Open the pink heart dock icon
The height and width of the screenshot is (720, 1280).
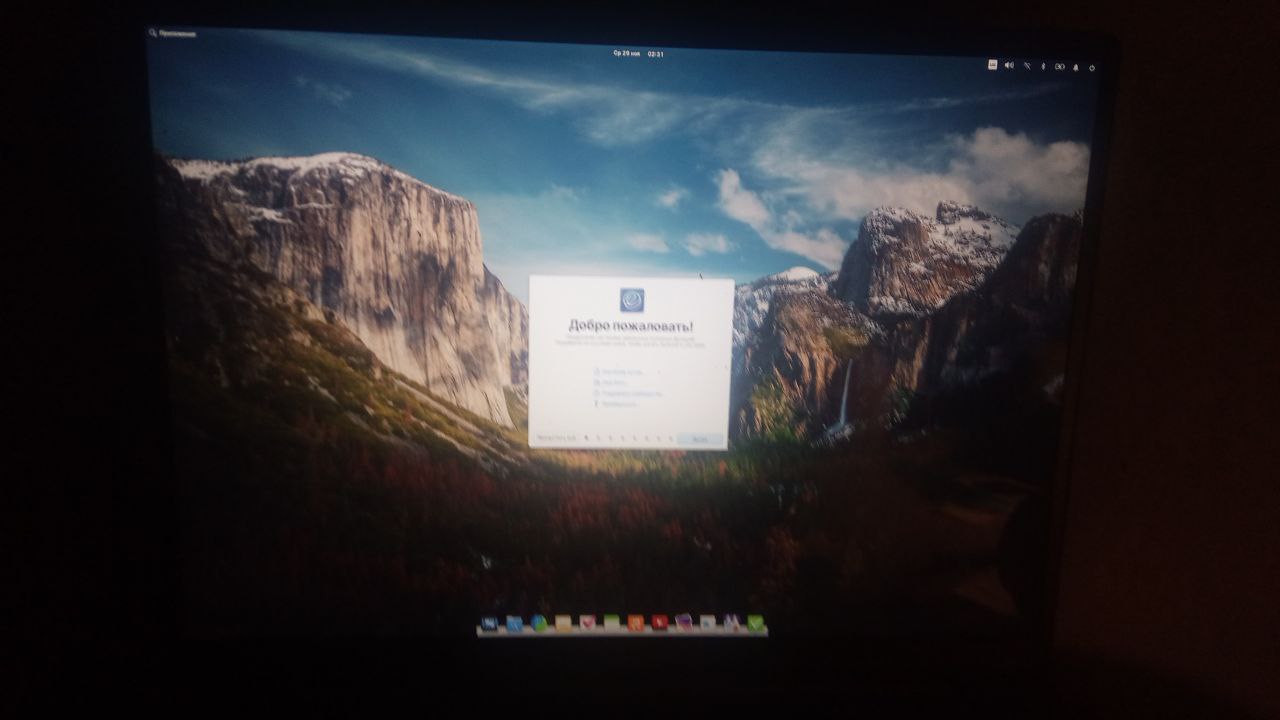pyautogui.click(x=587, y=623)
